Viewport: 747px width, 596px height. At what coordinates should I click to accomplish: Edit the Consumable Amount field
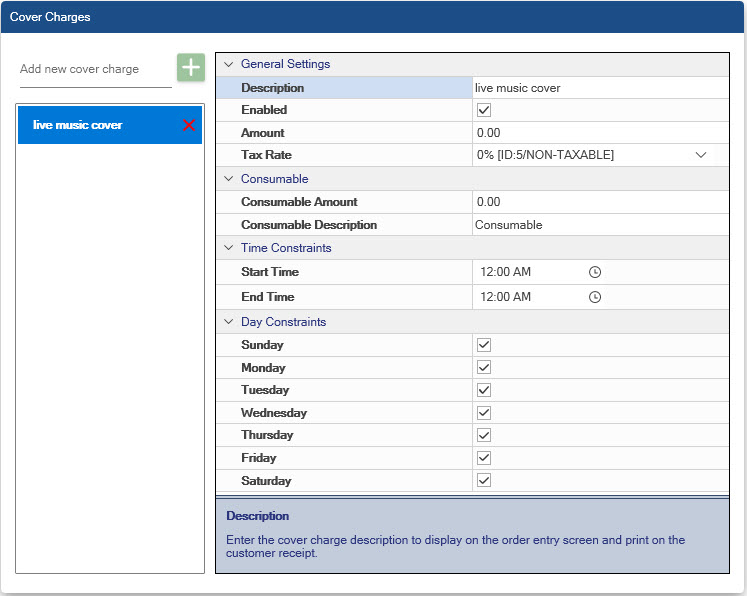point(600,202)
